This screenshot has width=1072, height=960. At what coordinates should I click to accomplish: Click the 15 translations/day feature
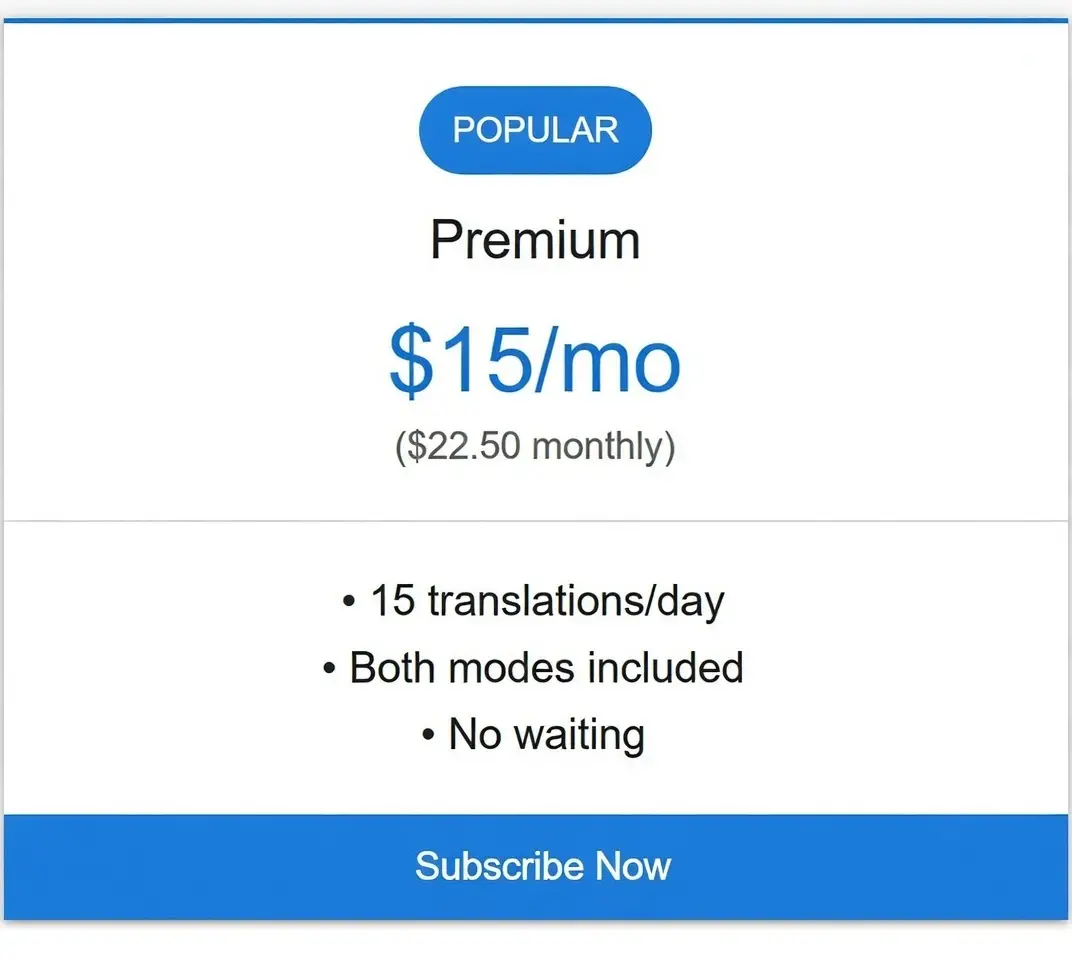coord(546,602)
